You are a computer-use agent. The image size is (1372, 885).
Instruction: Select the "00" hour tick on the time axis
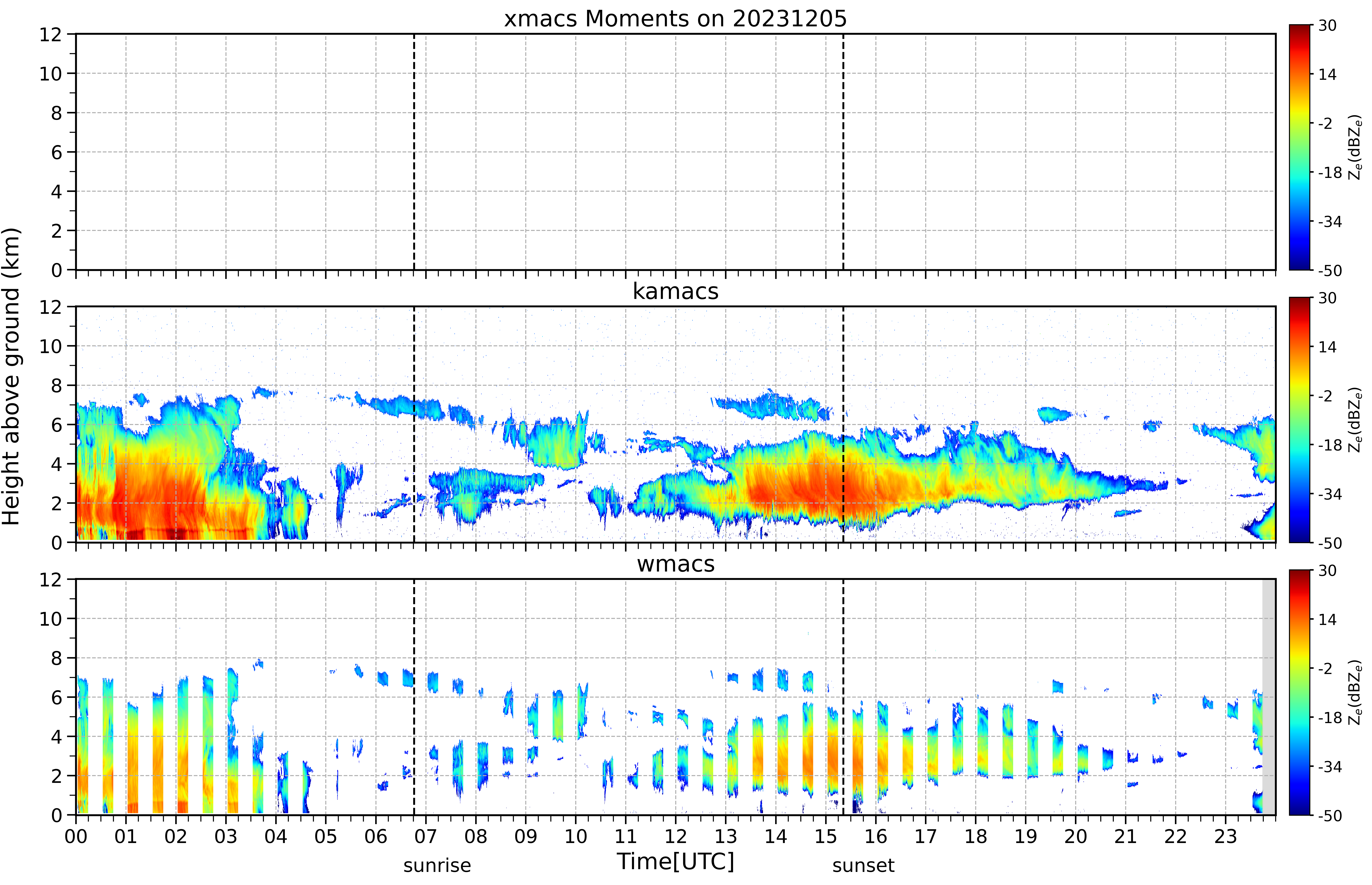[76, 837]
